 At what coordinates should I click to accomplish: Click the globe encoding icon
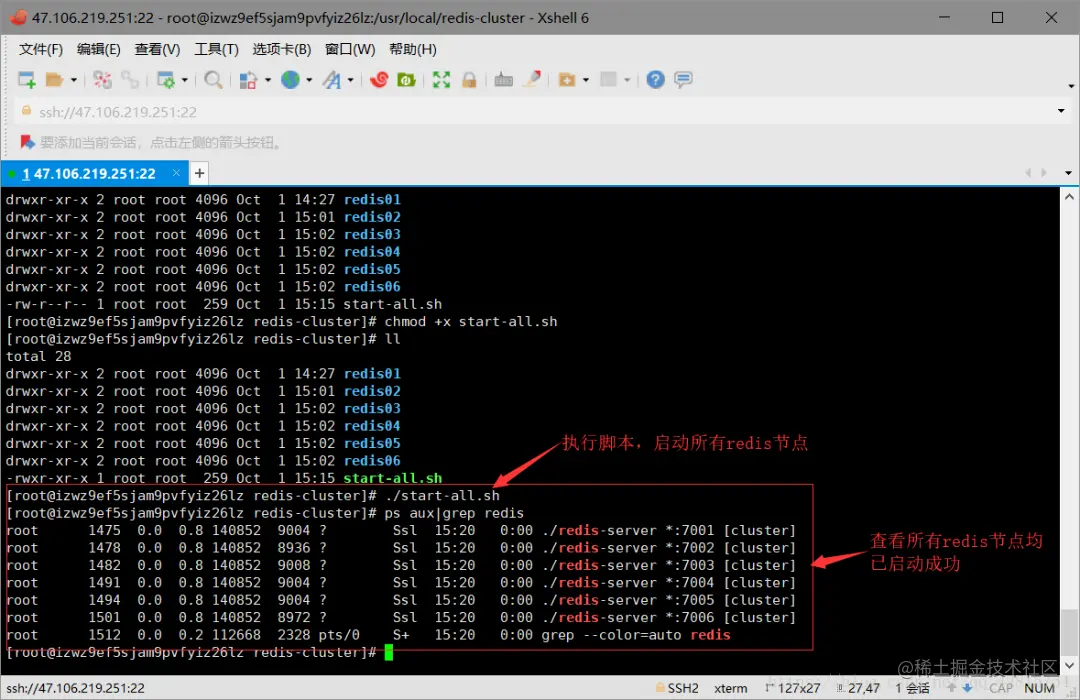290,80
